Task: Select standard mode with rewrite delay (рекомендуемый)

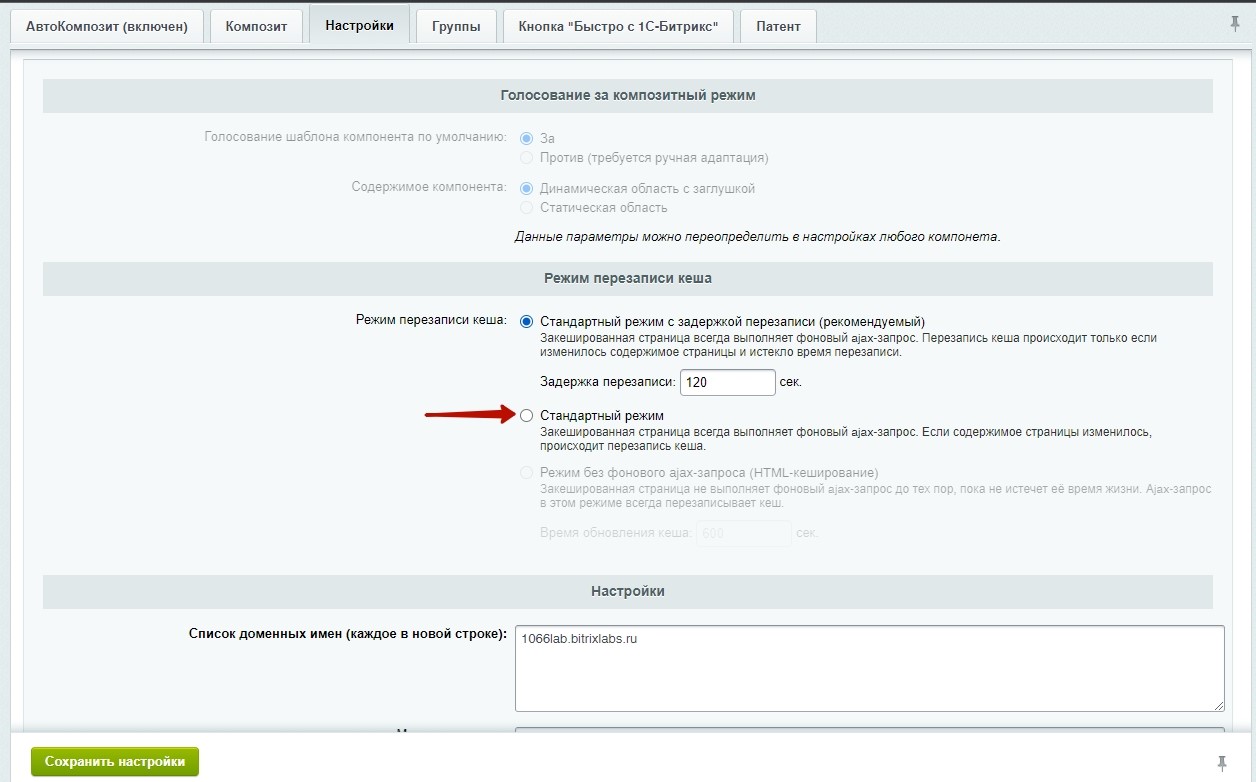Action: click(x=527, y=321)
